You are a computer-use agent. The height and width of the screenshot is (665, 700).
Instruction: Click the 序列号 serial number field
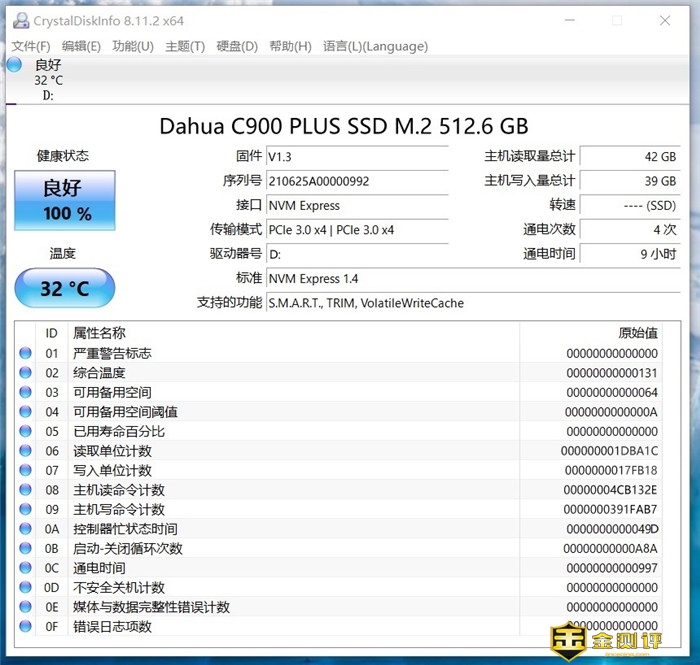(356, 181)
